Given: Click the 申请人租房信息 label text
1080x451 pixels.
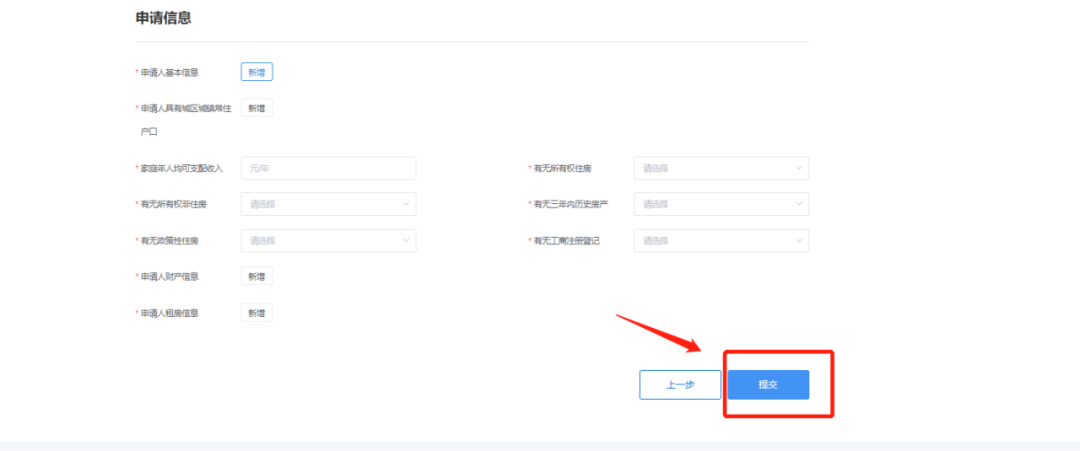Looking at the screenshot, I should point(170,313).
